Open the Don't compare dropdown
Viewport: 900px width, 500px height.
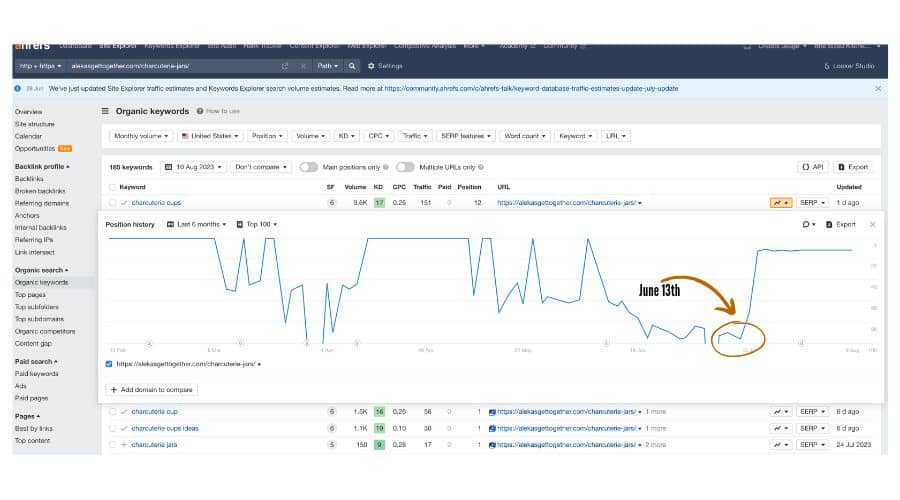(261, 167)
